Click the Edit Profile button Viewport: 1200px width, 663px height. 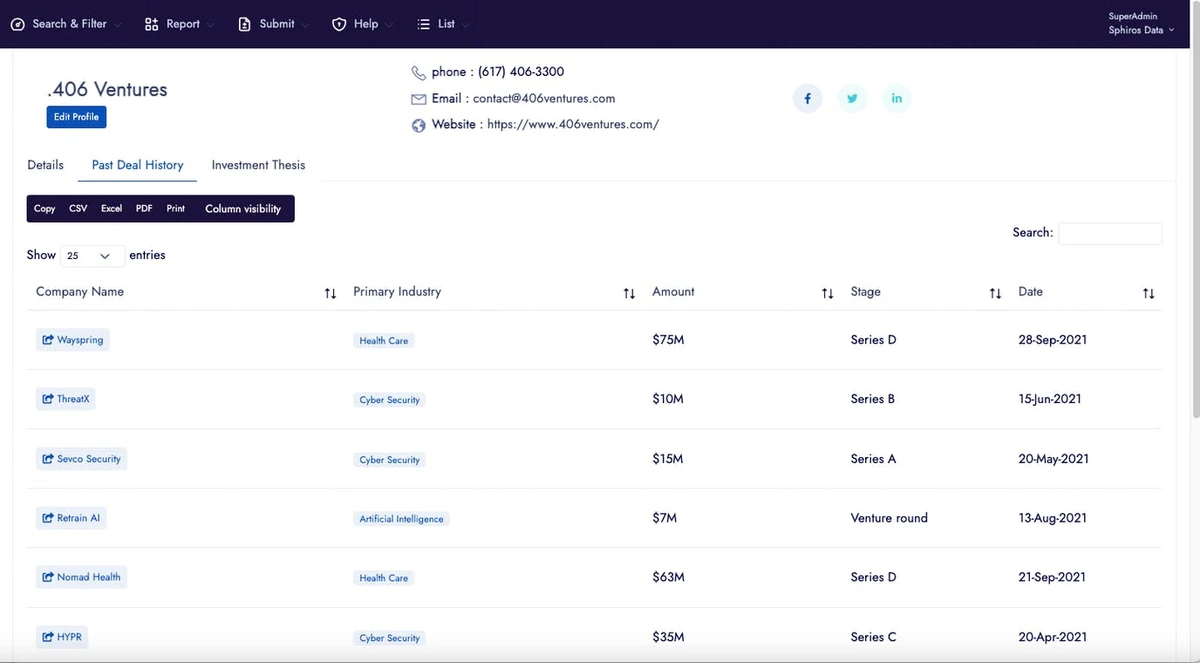pos(76,117)
